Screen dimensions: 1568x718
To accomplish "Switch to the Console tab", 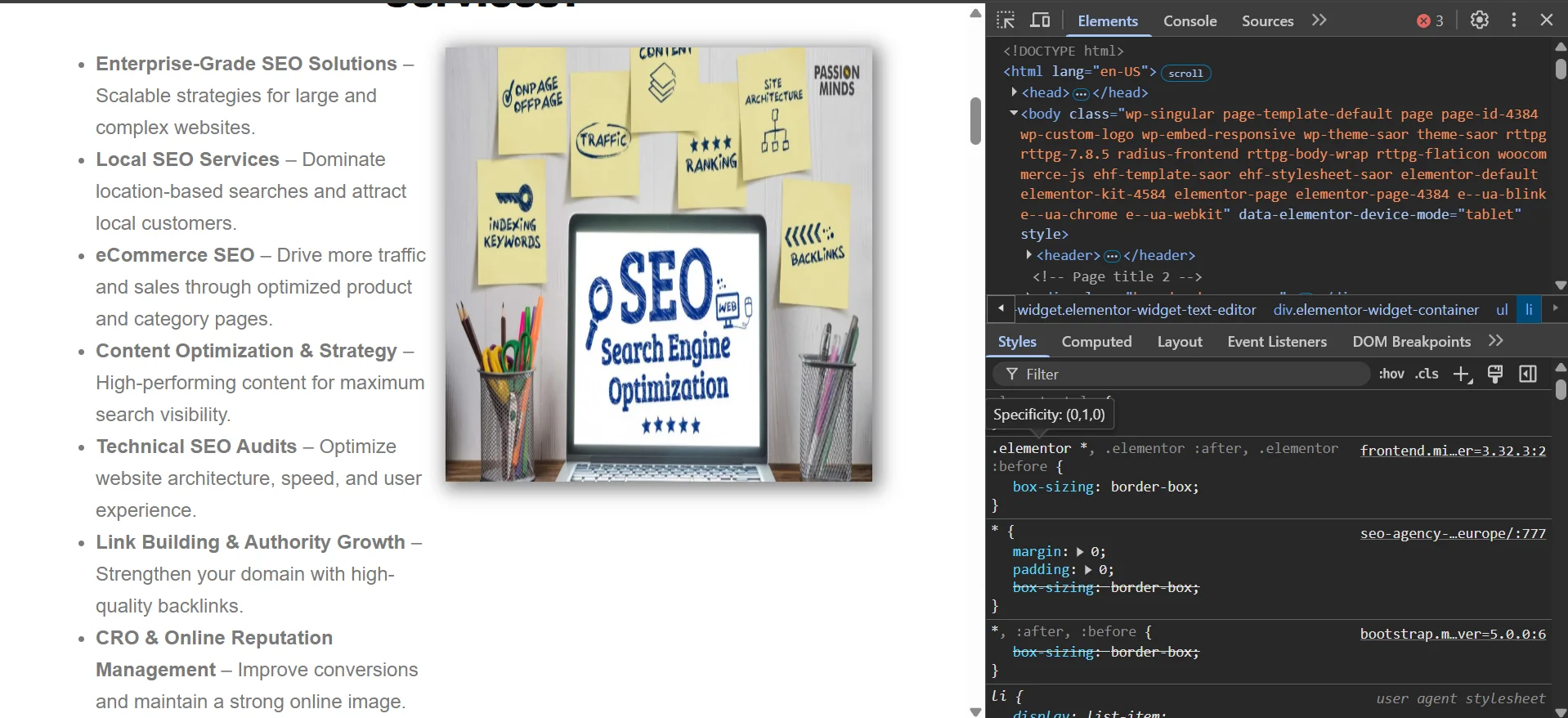I will 1189,21.
